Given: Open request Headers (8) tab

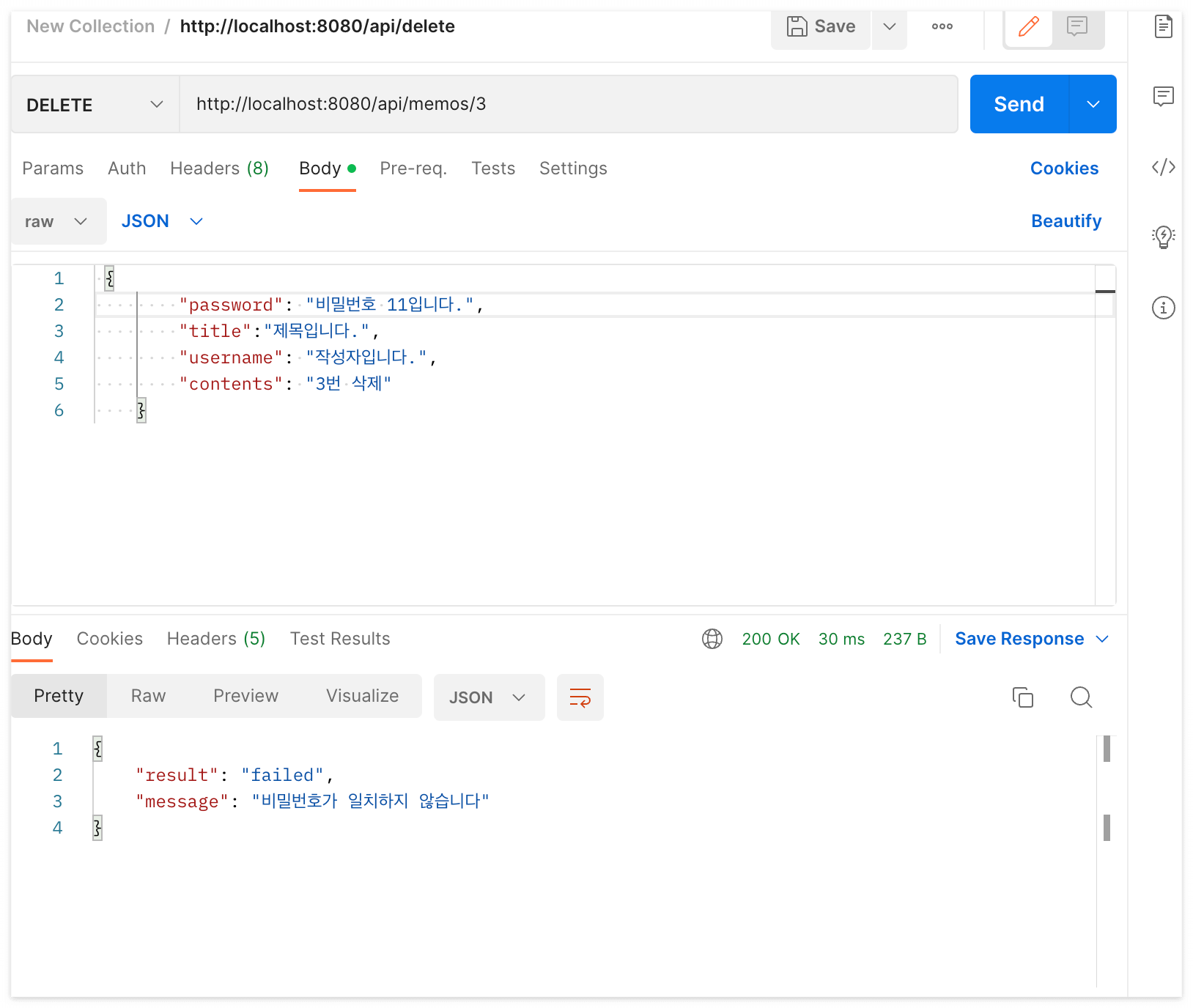Looking at the screenshot, I should pos(219,168).
